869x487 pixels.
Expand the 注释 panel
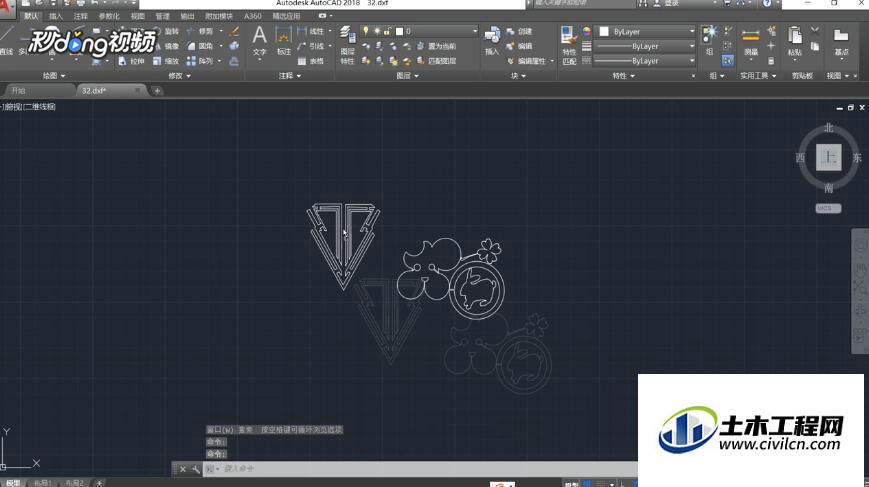coord(289,75)
